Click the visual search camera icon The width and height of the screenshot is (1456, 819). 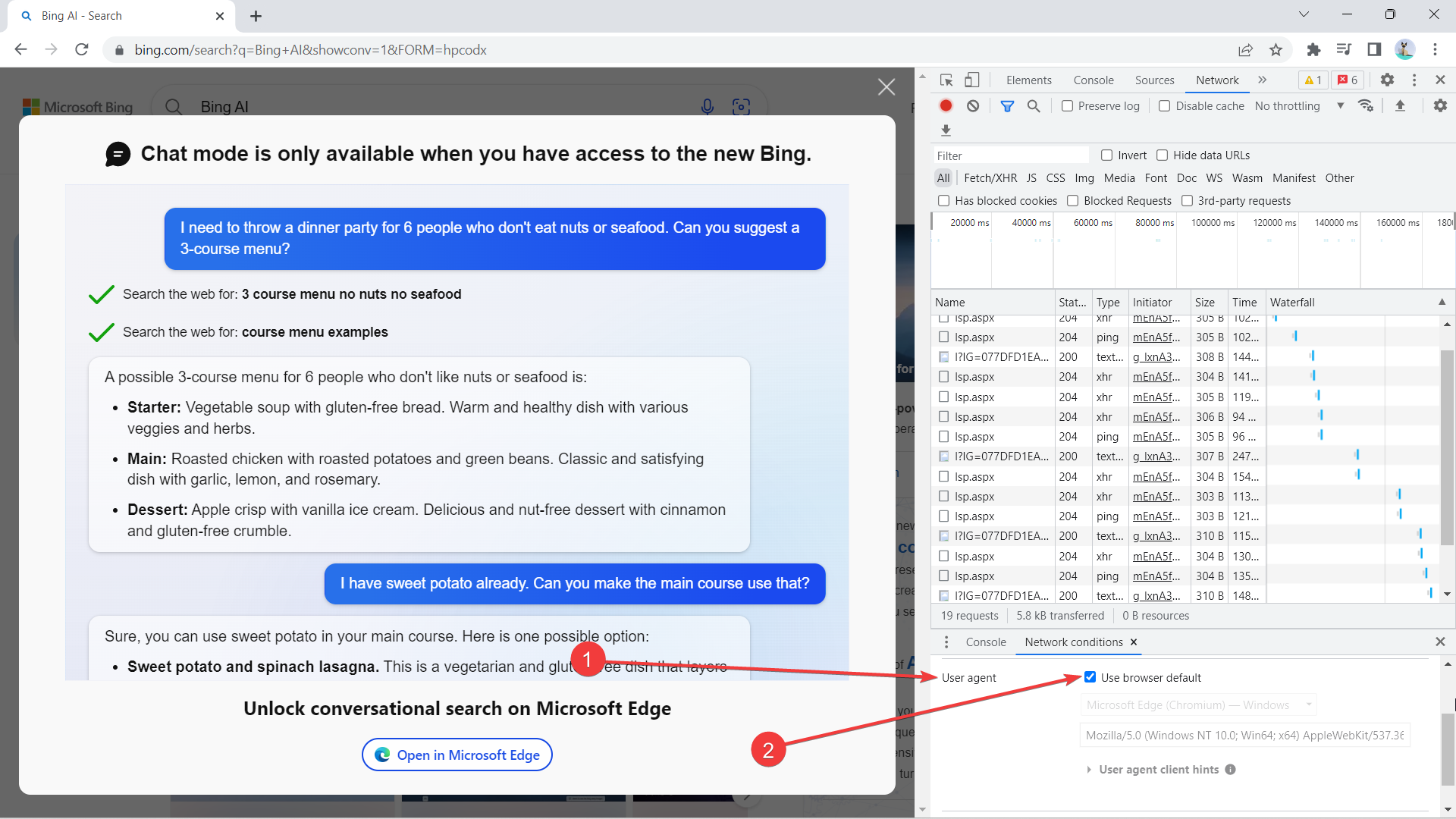coord(741,107)
